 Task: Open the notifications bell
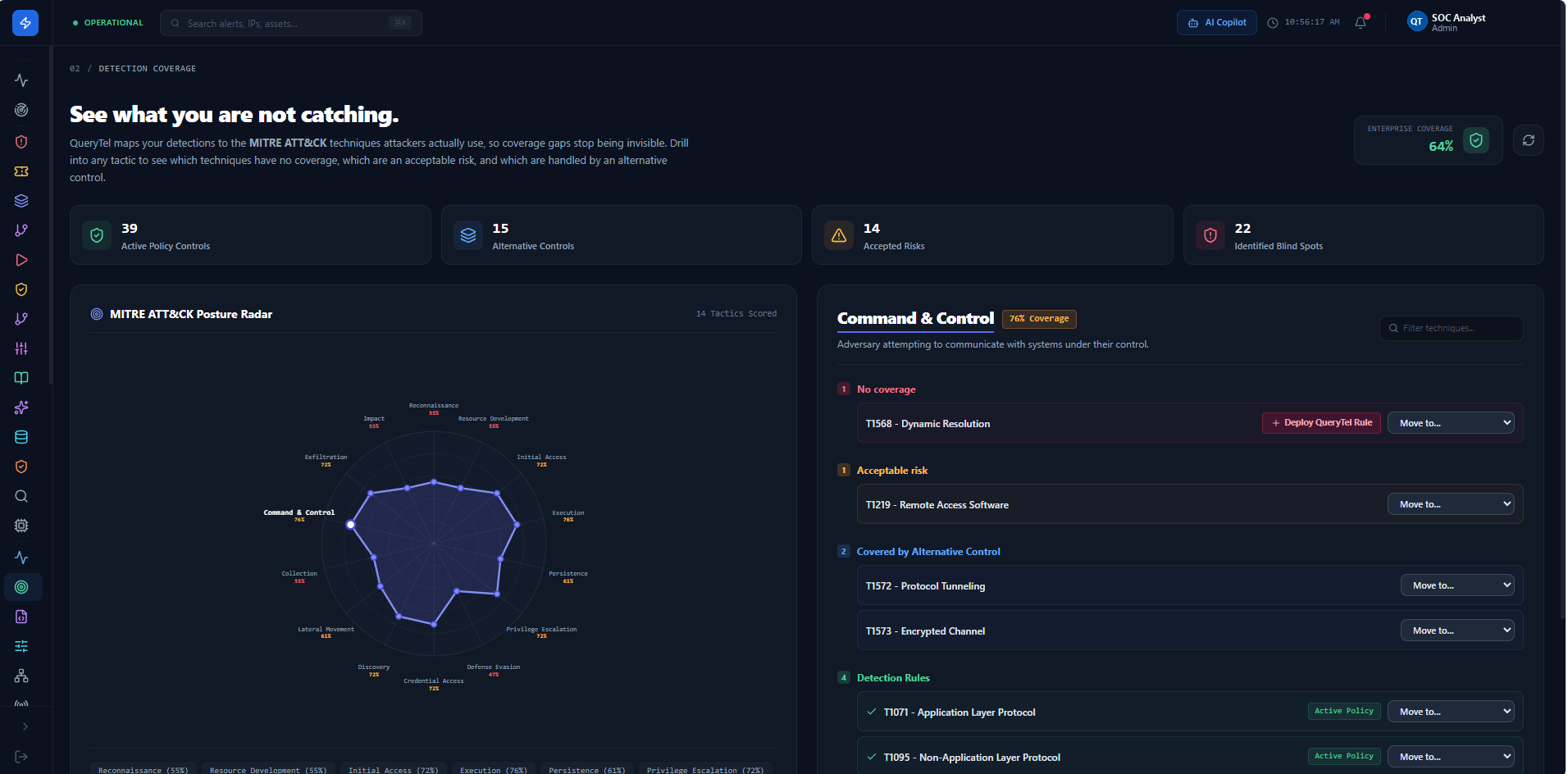tap(1361, 23)
